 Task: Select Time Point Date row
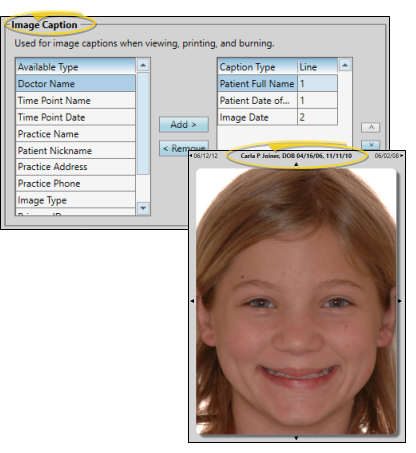tap(76, 117)
